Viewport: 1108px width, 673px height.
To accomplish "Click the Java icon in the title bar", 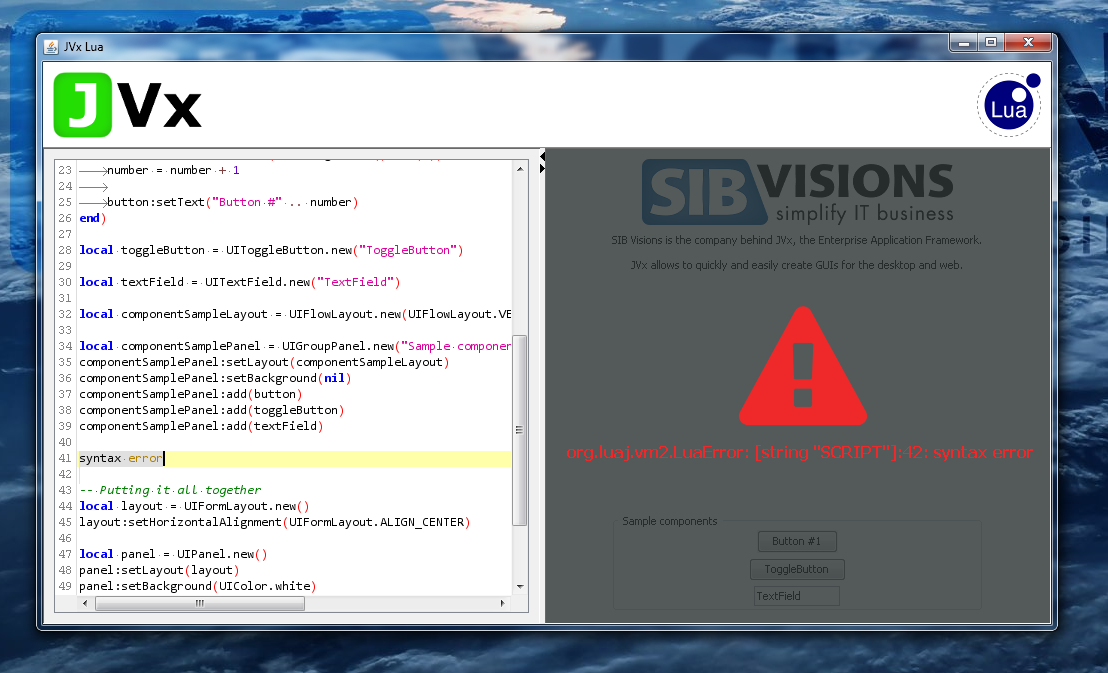I will 51,47.
